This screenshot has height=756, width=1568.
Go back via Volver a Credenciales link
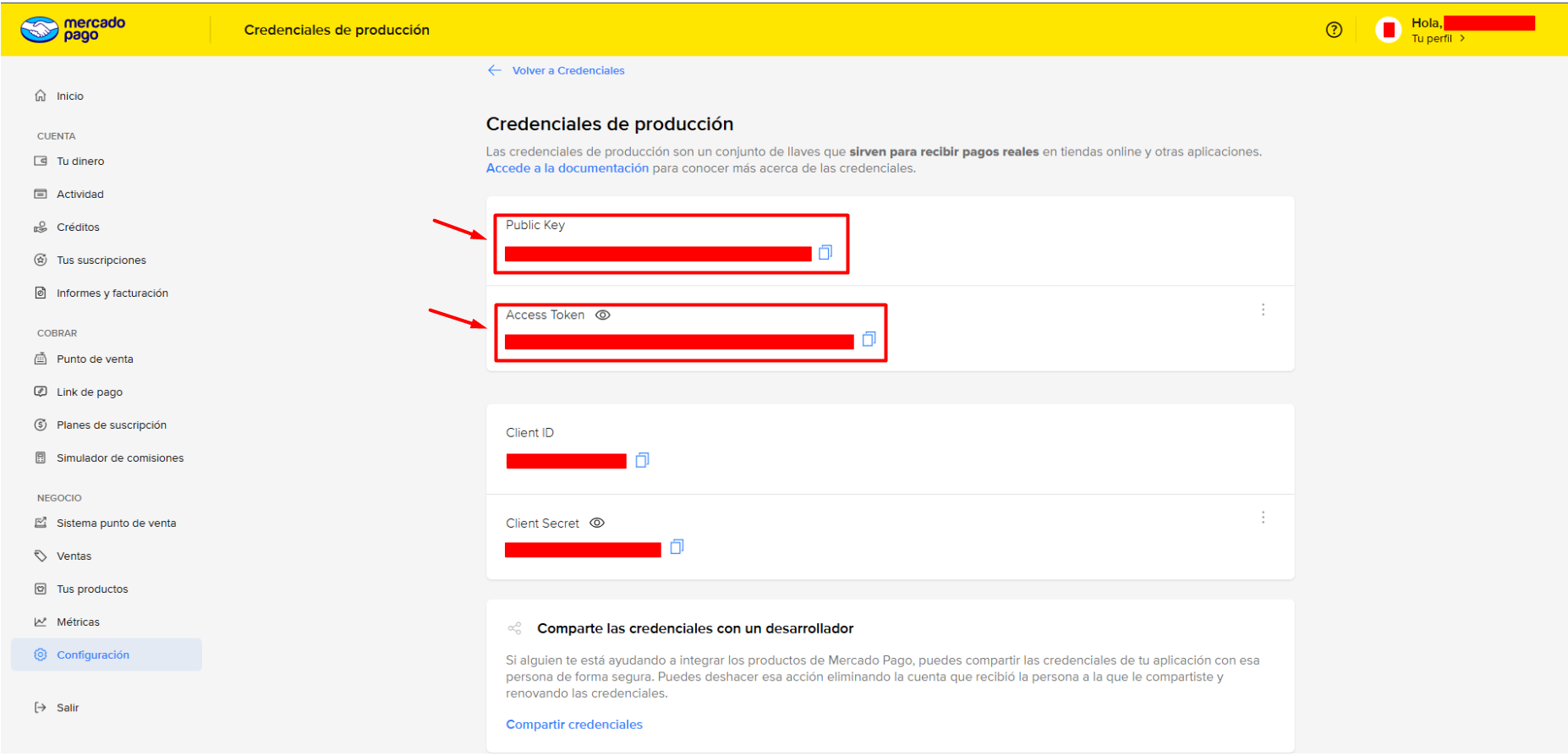coord(568,70)
